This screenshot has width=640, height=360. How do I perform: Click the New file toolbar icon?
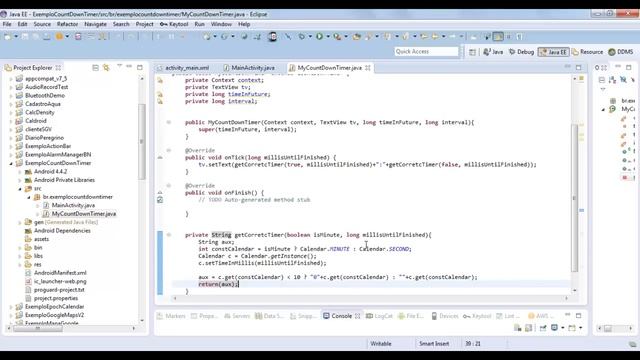pos(8,37)
